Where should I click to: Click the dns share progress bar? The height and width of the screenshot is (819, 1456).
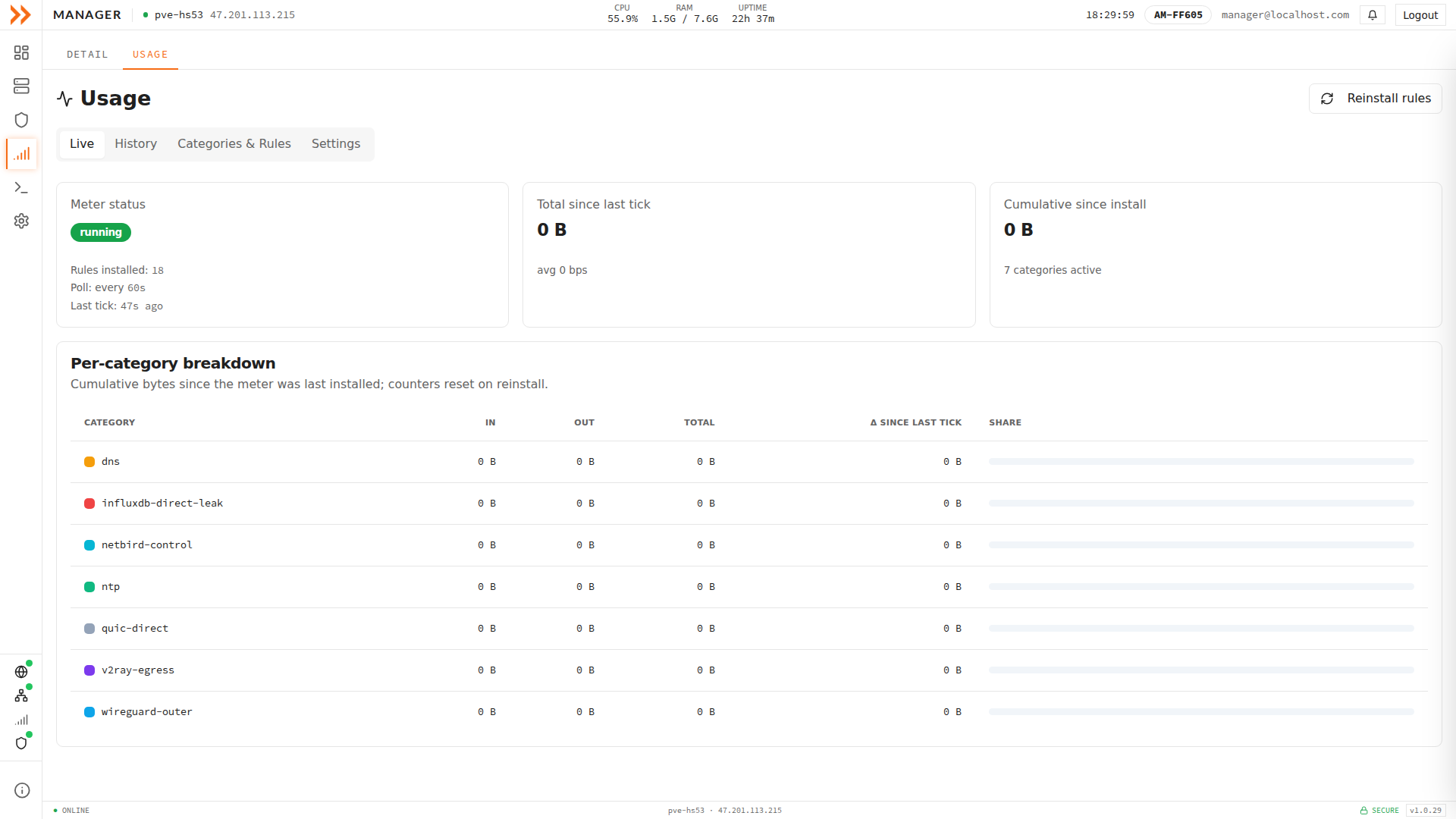click(1201, 462)
